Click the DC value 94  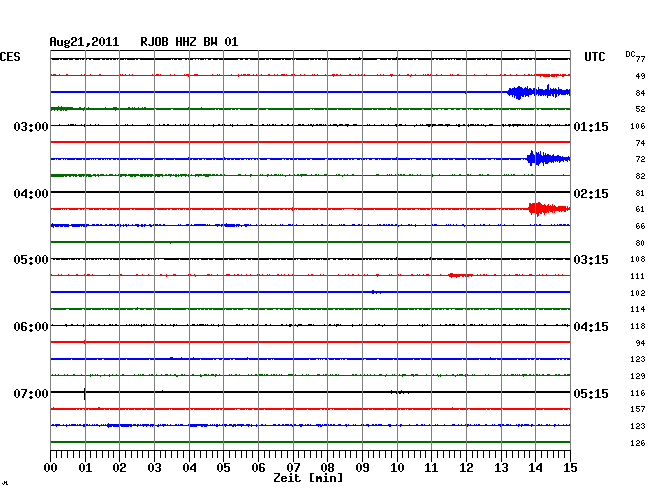click(x=640, y=343)
